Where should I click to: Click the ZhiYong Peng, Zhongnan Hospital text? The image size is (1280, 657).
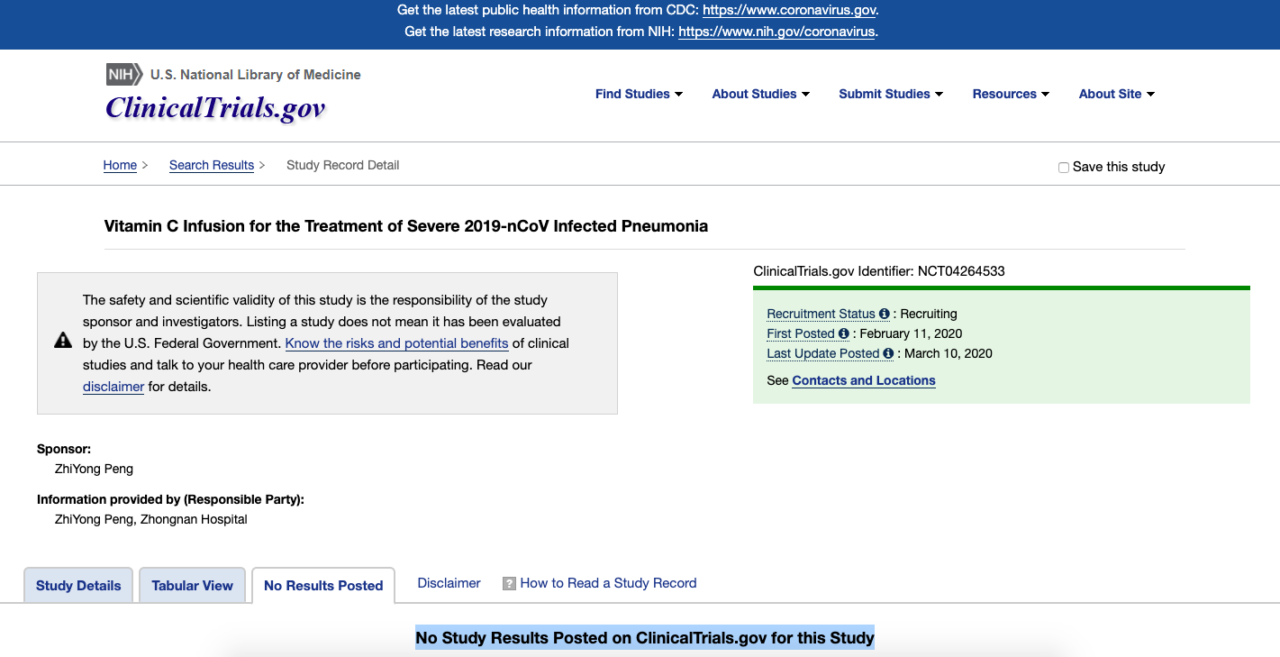(151, 520)
